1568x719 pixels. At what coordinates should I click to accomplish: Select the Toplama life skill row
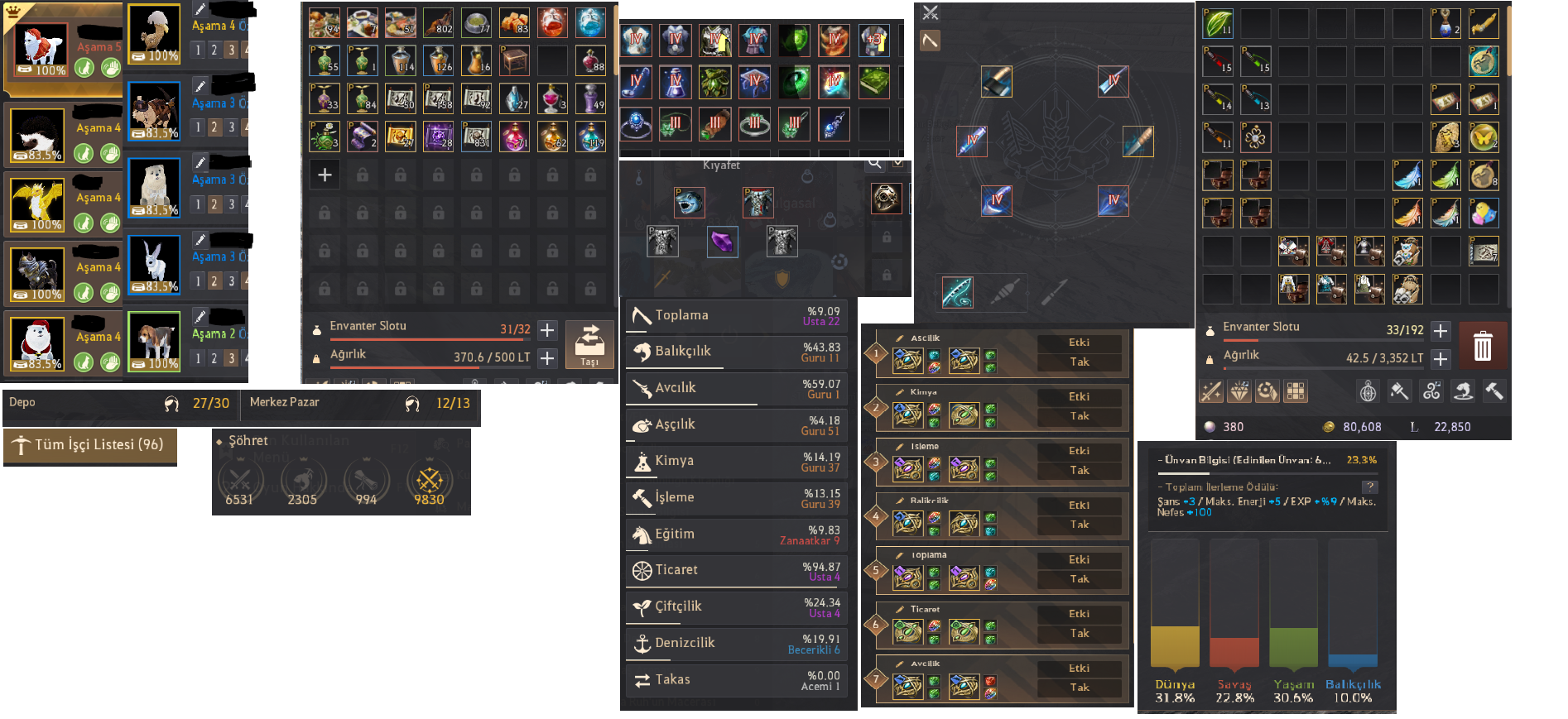point(738,316)
